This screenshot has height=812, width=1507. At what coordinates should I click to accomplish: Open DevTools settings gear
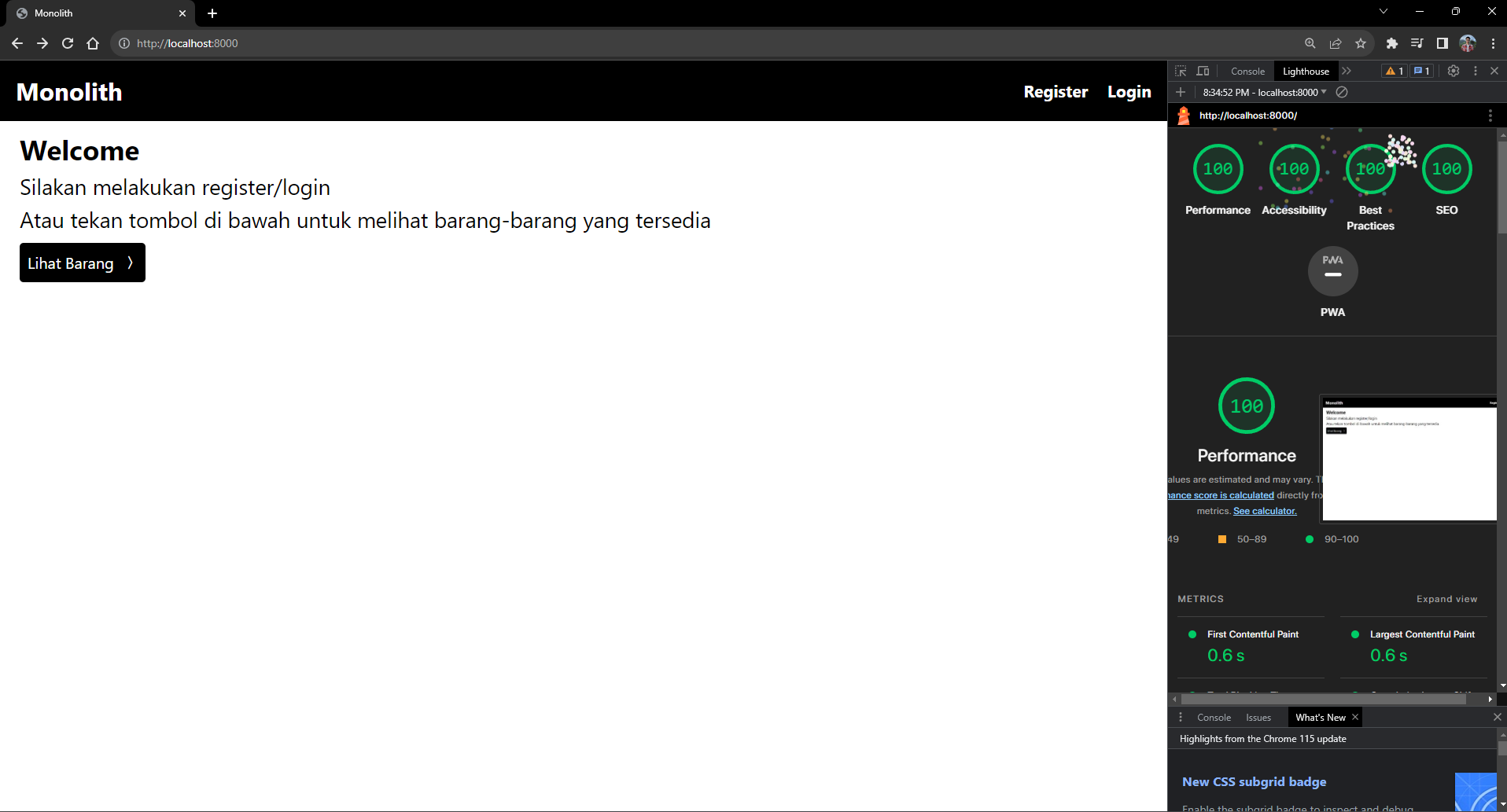(1454, 71)
